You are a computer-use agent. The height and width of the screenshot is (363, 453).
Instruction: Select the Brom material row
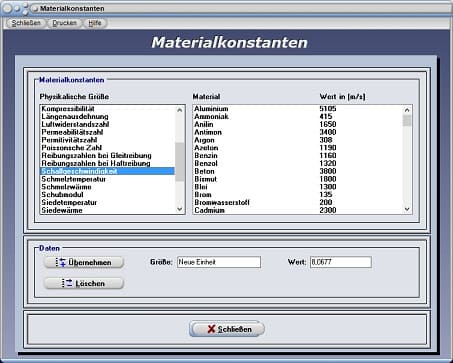pyautogui.click(x=298, y=195)
